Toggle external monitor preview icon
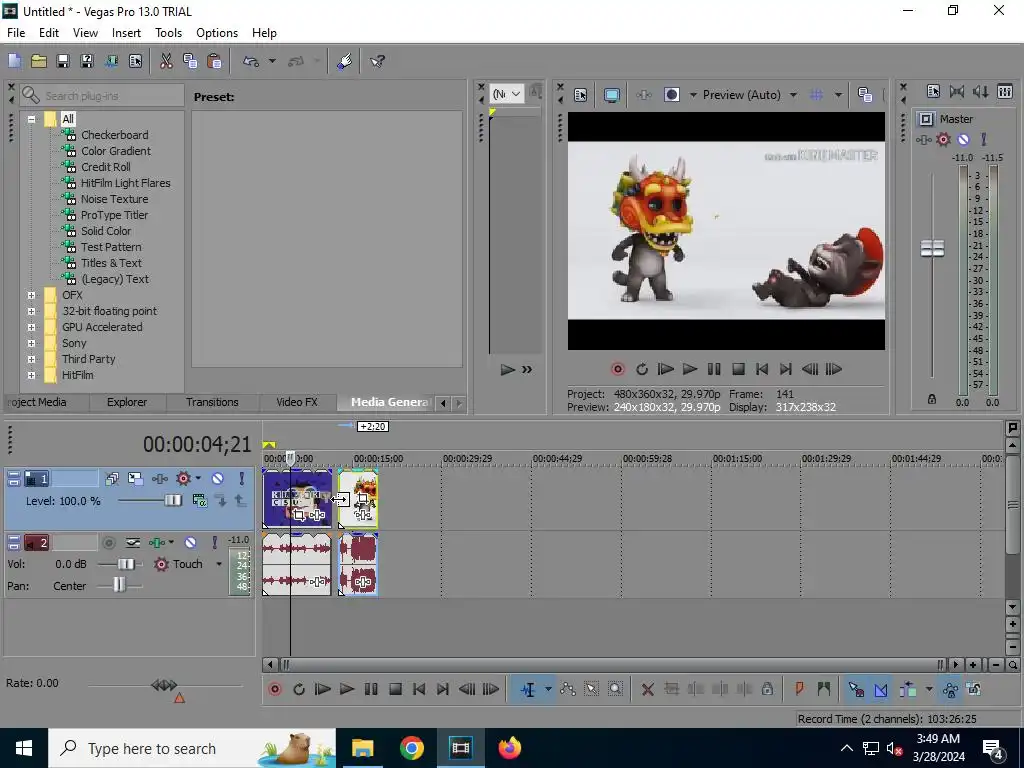 [x=611, y=95]
